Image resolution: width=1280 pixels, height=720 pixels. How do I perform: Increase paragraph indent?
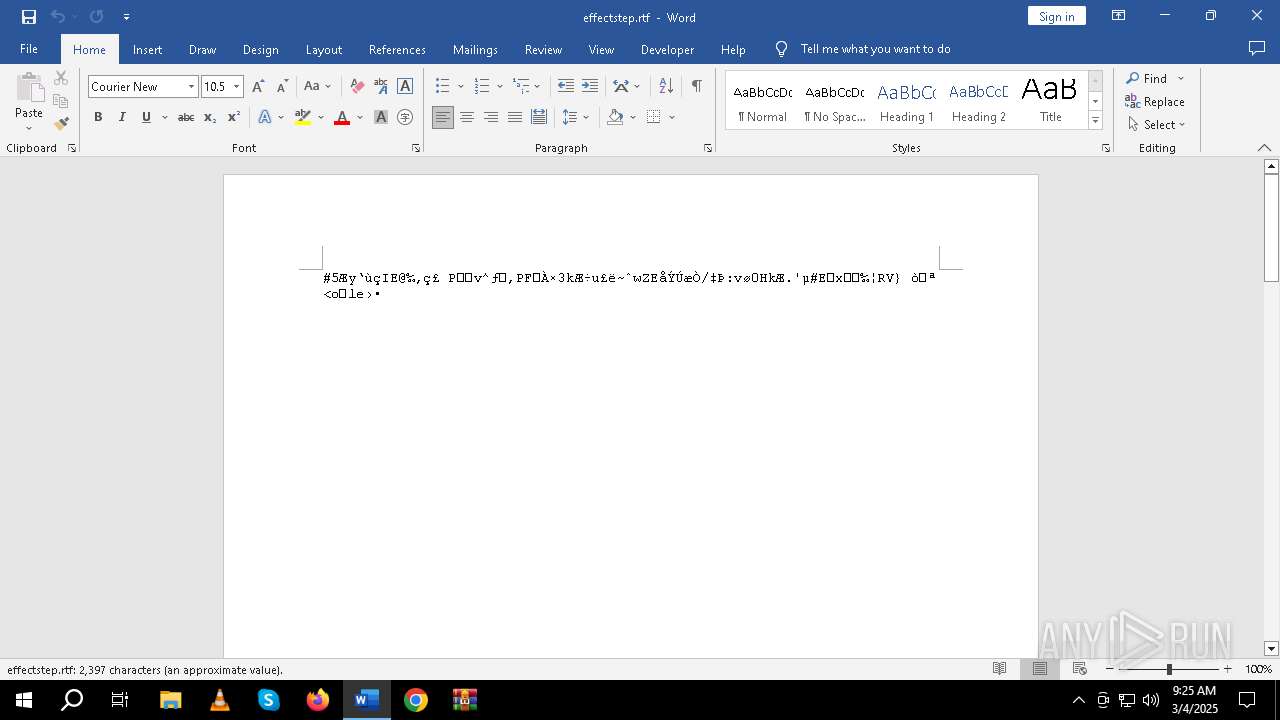[590, 86]
